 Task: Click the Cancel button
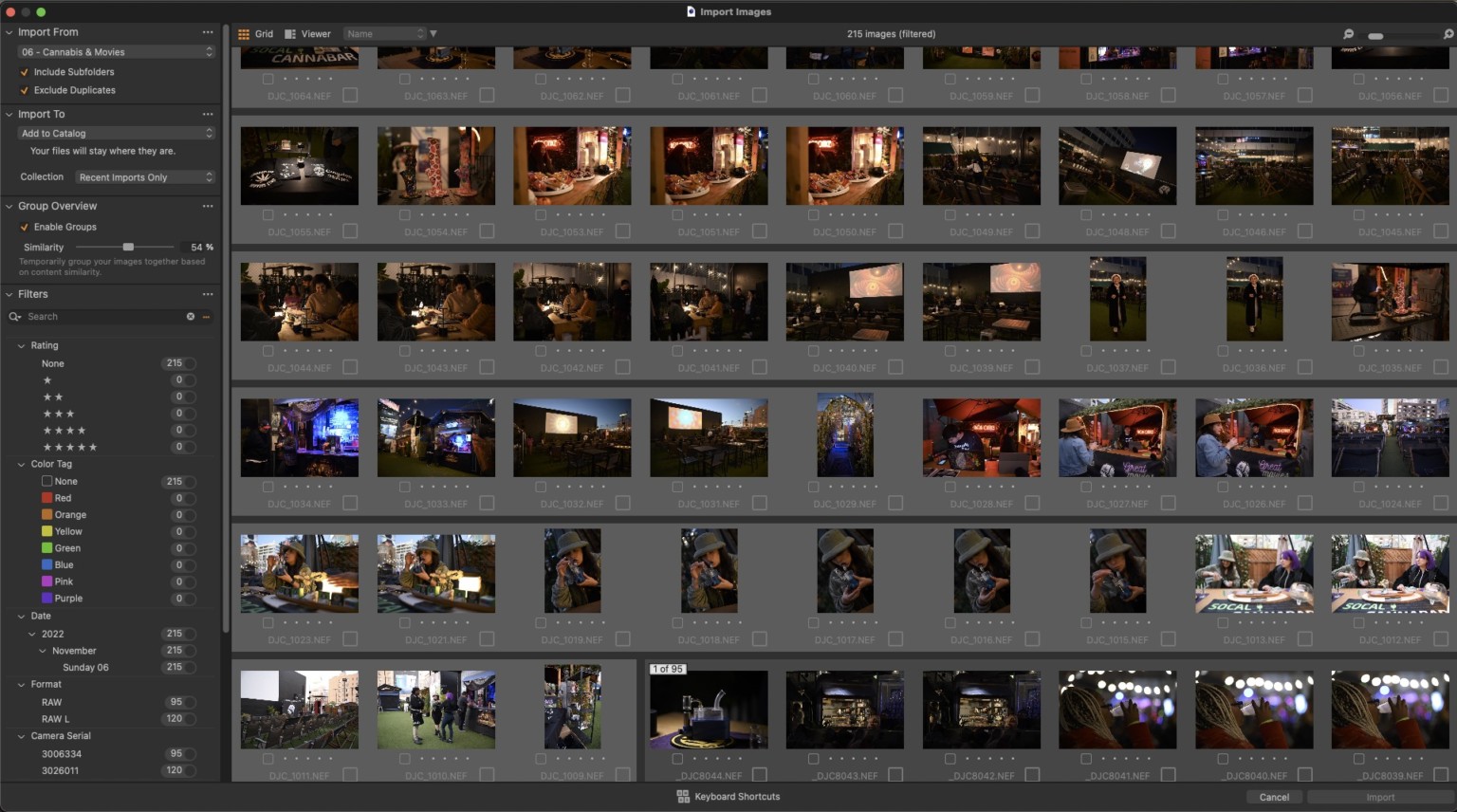pyautogui.click(x=1274, y=797)
